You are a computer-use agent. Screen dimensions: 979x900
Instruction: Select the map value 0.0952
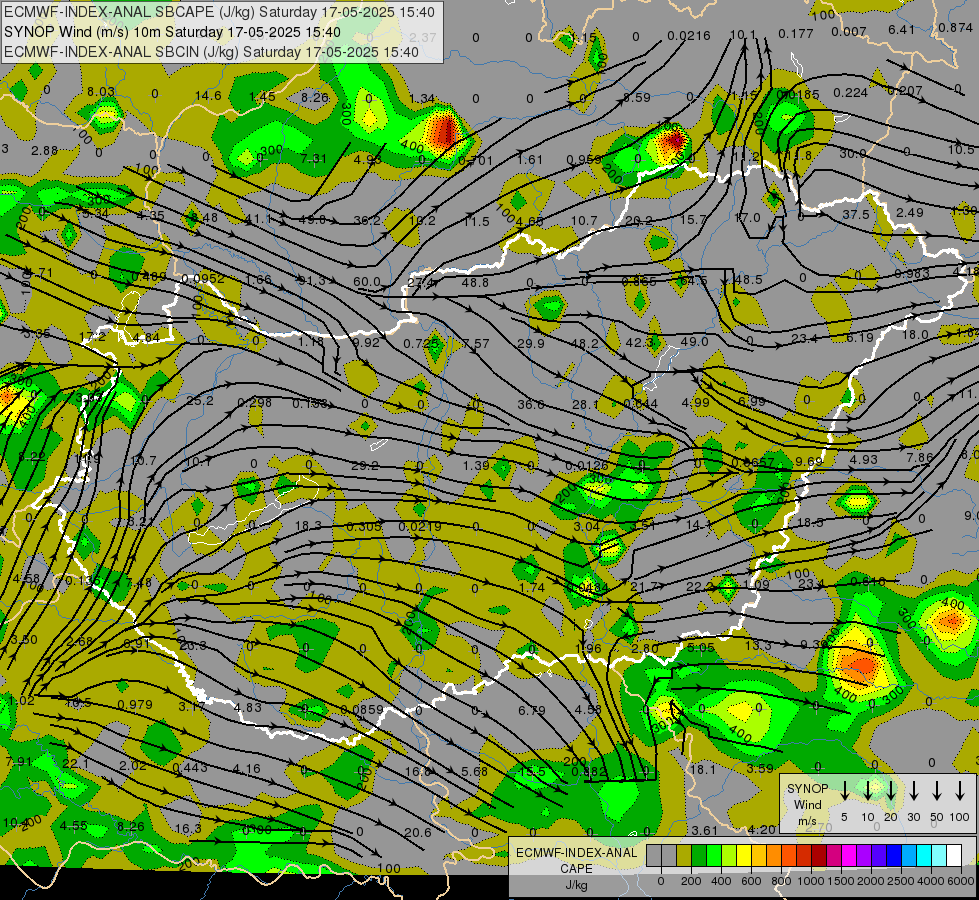[204, 279]
